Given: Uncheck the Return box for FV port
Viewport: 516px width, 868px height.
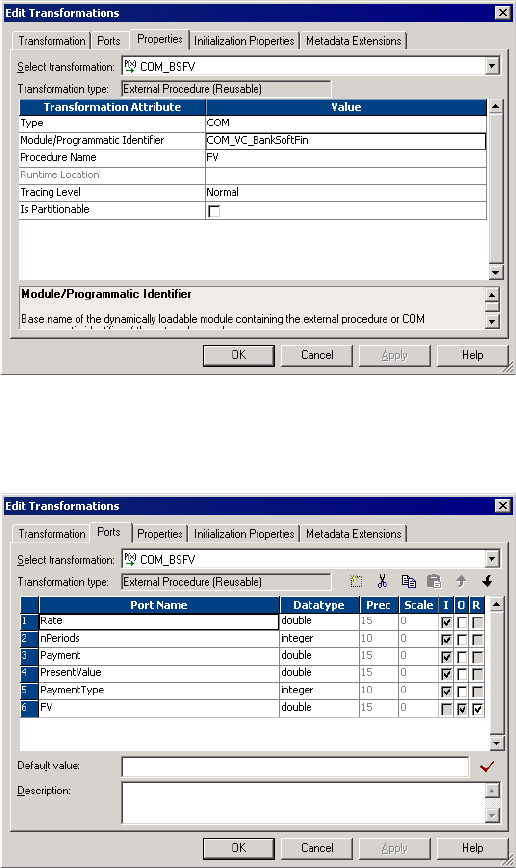Looking at the screenshot, I should coord(477,709).
